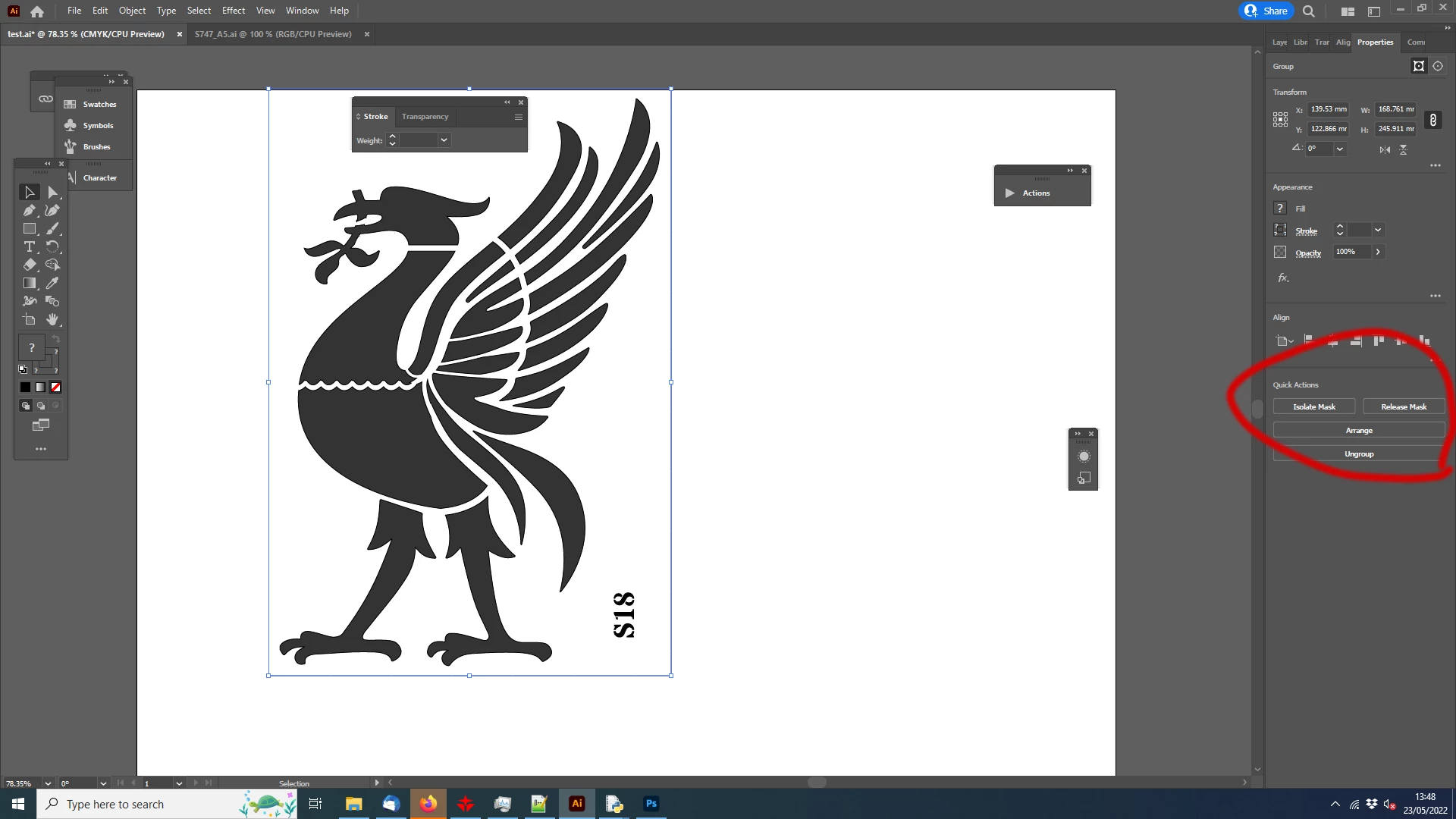Enable Draw Behind mode
The image size is (1456, 819).
(x=41, y=406)
